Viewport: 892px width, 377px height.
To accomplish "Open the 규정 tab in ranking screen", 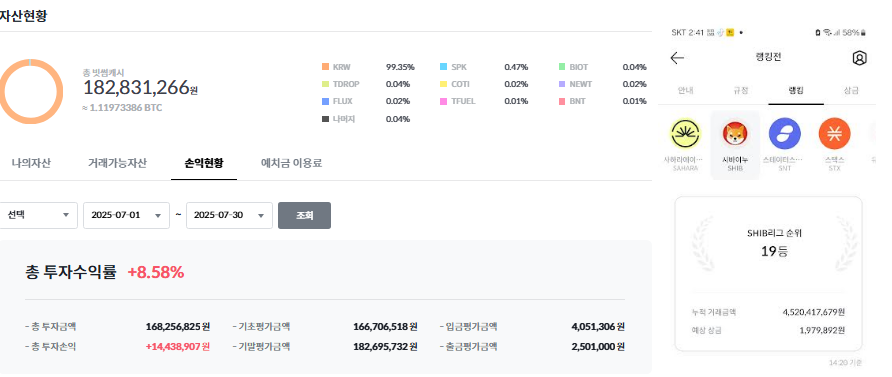I will click(x=741, y=90).
